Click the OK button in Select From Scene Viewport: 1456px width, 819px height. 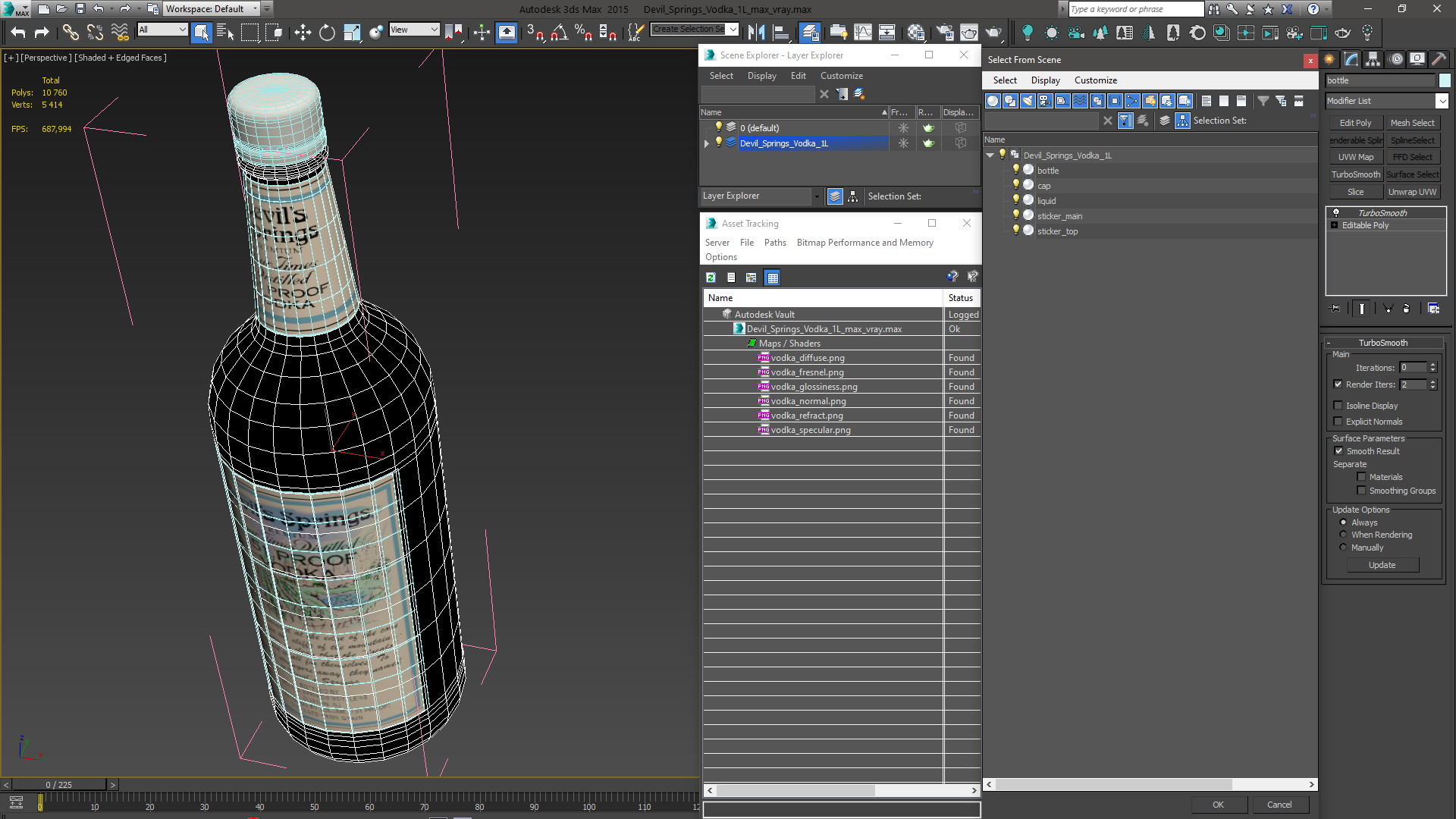[x=1218, y=805]
